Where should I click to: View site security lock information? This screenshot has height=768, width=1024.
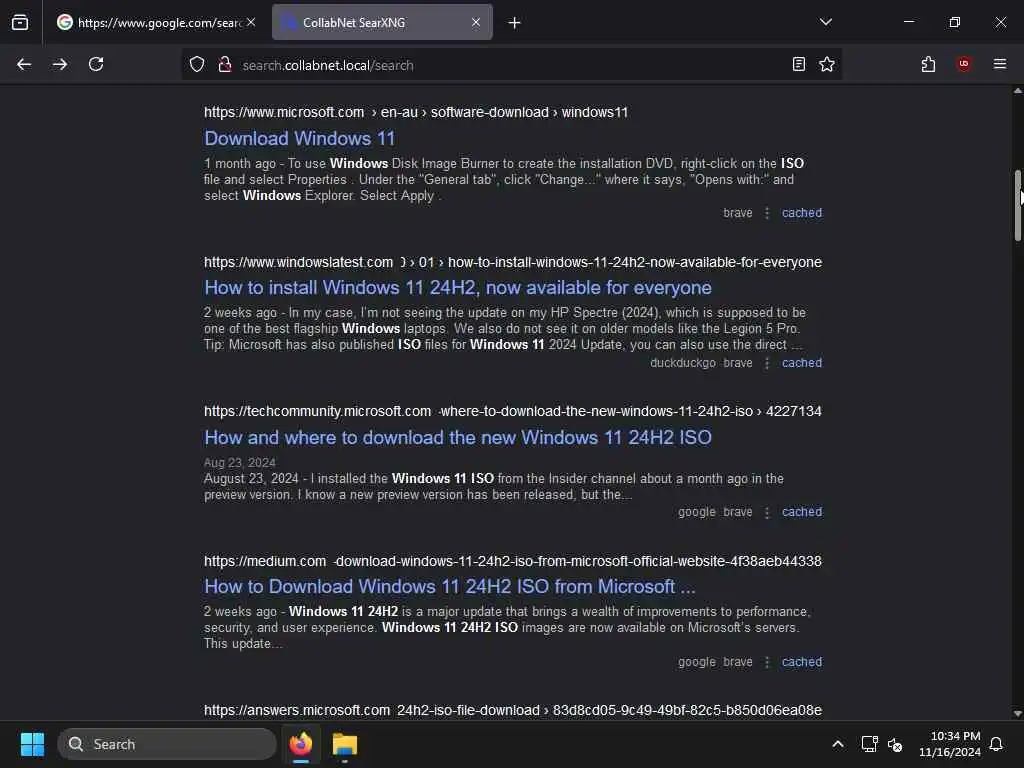(225, 65)
